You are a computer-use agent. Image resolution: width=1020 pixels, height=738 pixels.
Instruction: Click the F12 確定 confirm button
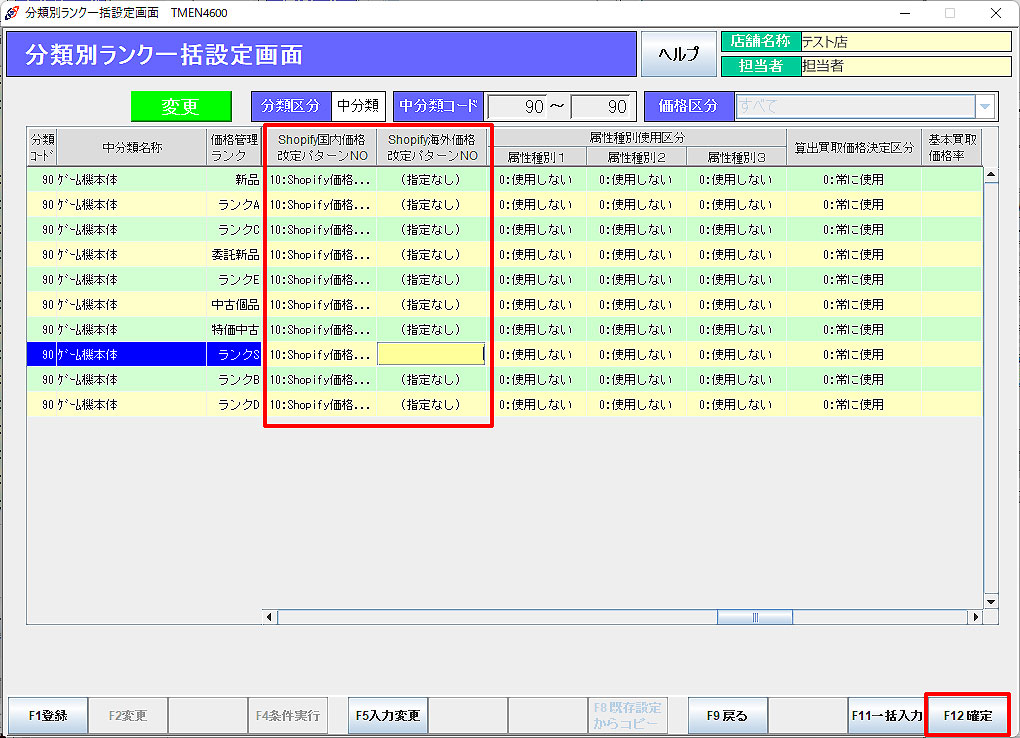pos(967,715)
